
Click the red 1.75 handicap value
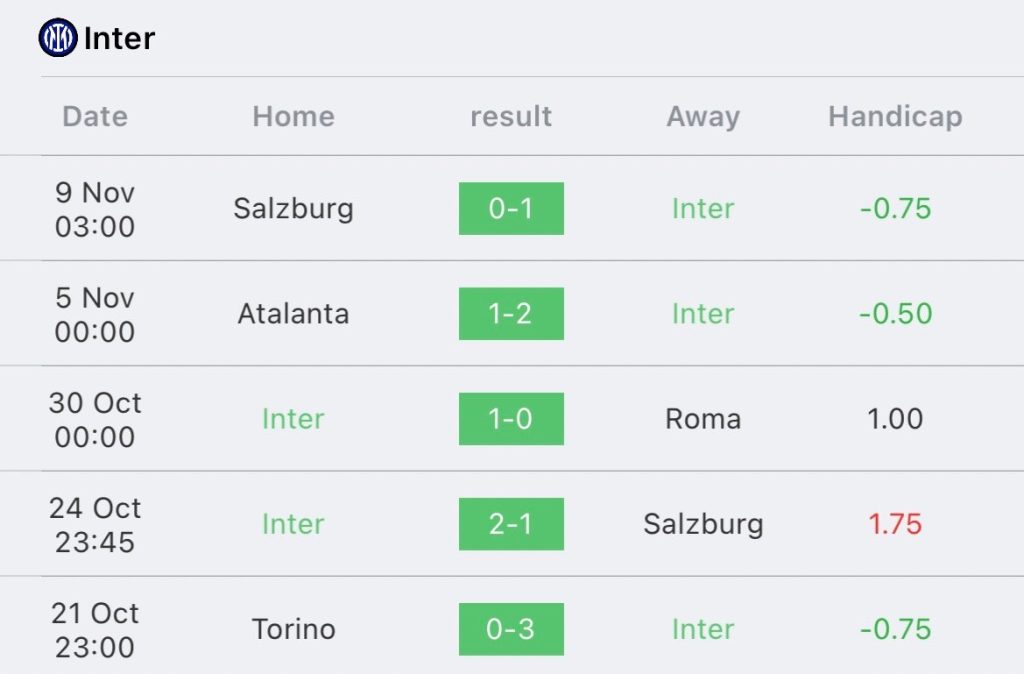895,524
